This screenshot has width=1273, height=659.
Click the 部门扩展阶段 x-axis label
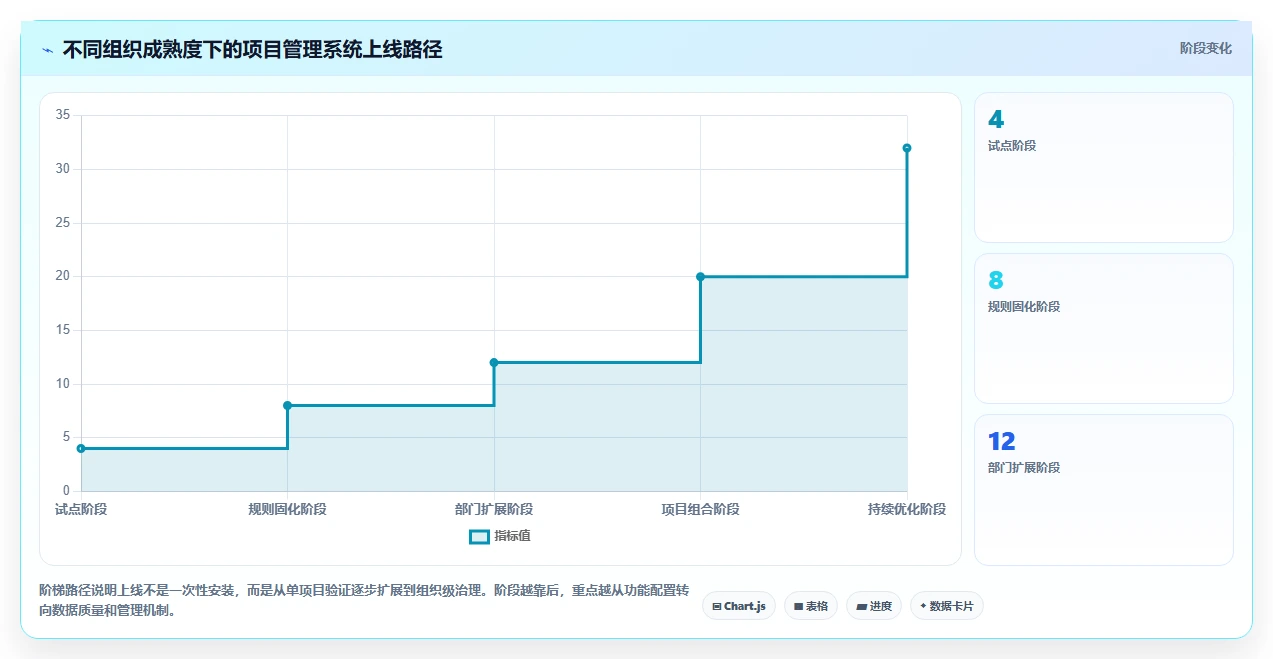494,509
